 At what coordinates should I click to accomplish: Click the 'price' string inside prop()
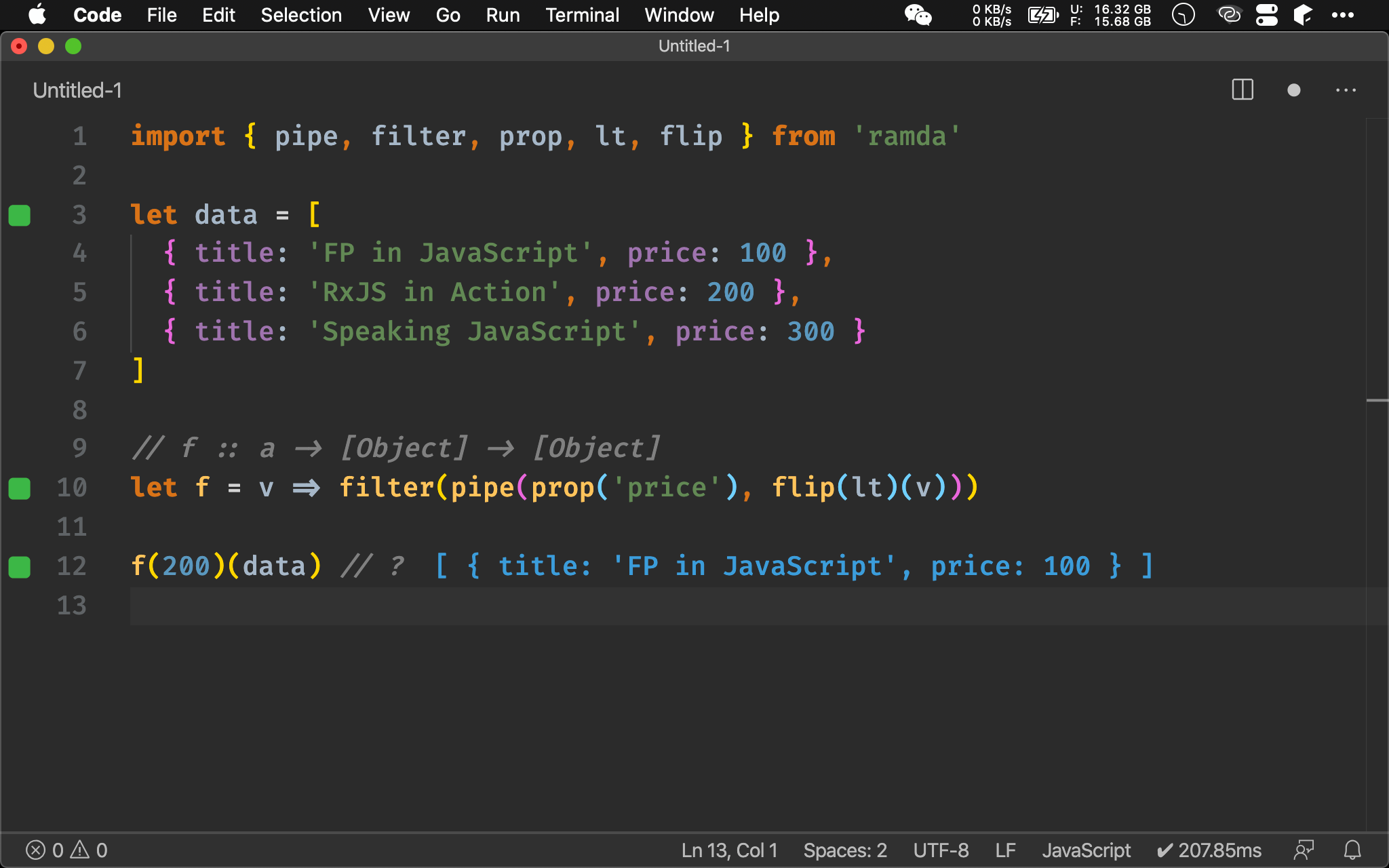coord(667,488)
